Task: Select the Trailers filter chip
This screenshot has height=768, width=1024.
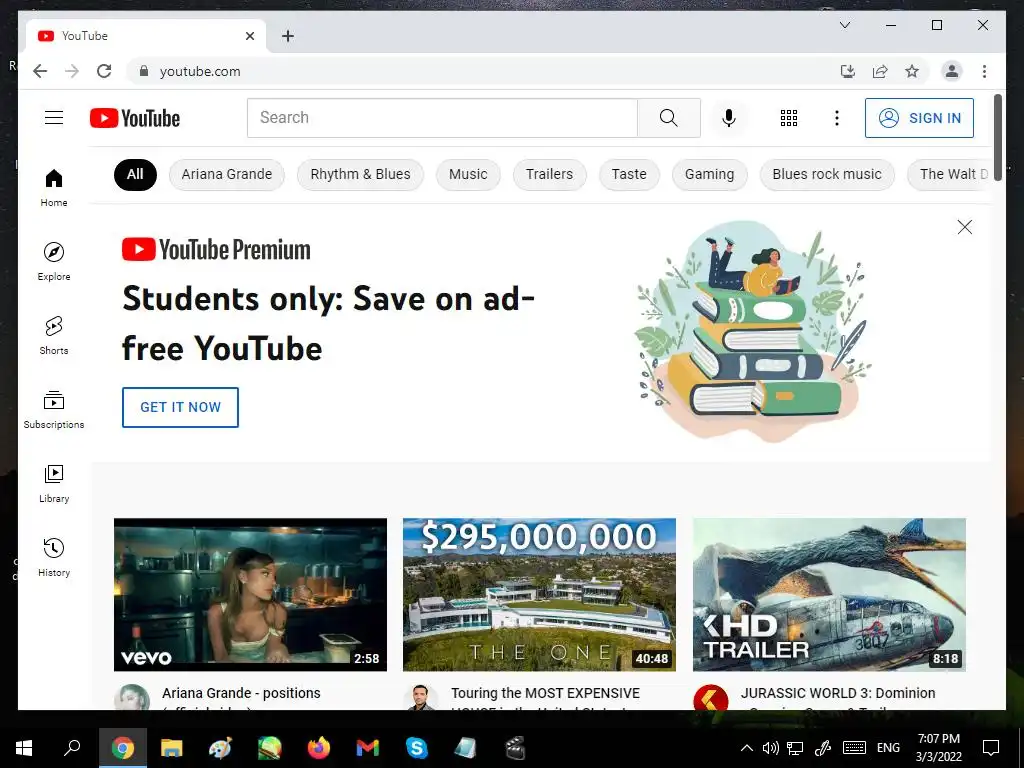Action: (549, 174)
